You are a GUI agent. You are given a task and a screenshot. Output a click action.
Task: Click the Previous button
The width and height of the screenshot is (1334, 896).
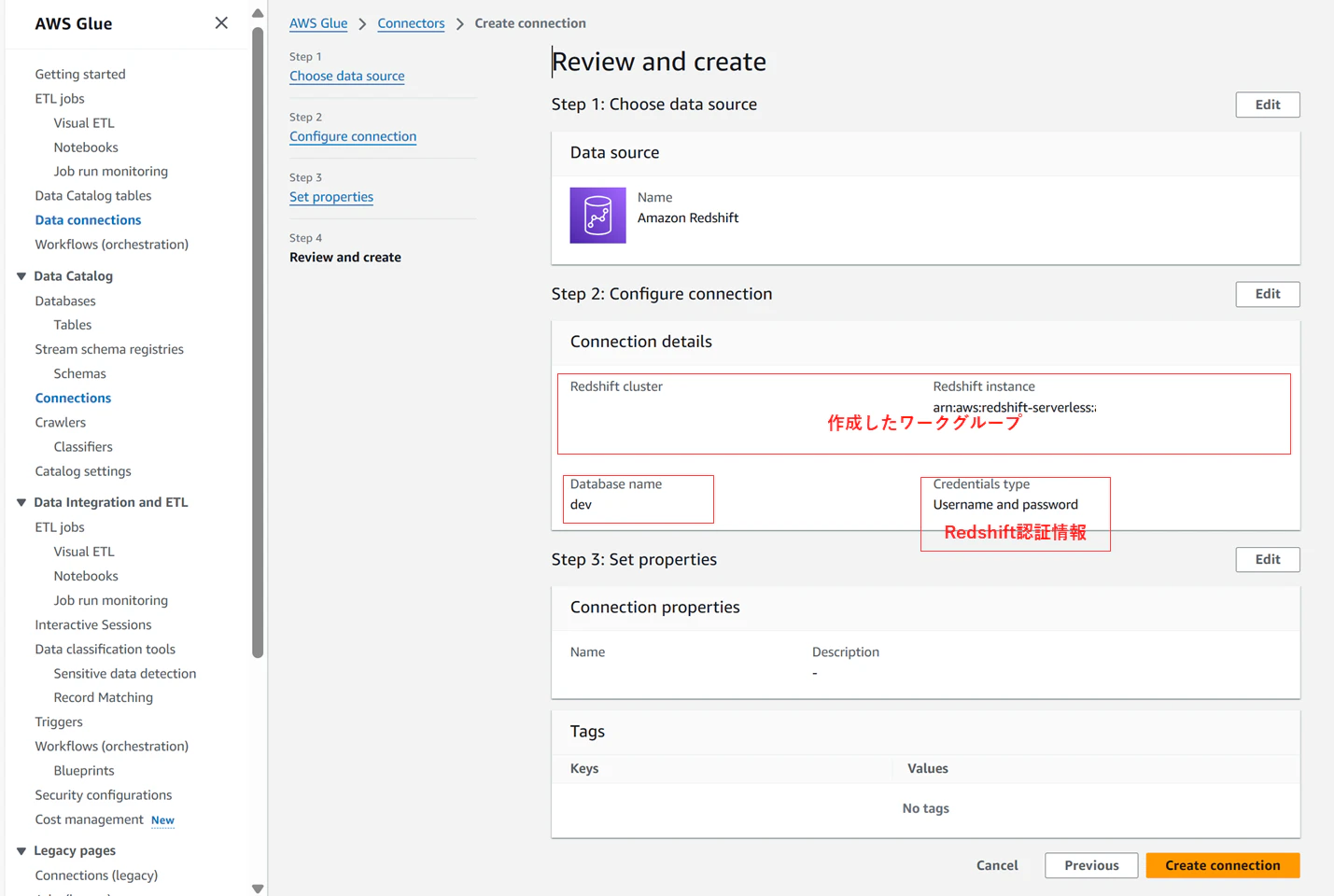pos(1091,865)
